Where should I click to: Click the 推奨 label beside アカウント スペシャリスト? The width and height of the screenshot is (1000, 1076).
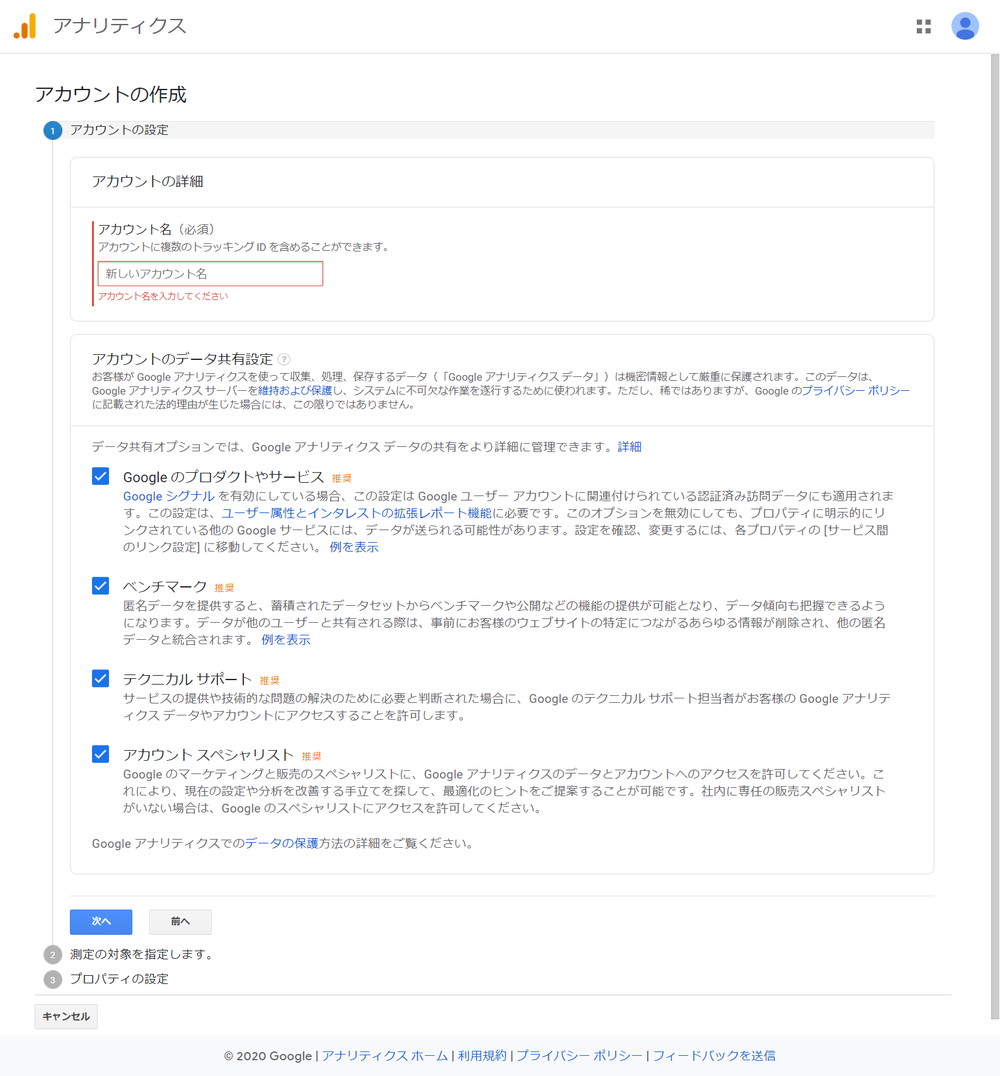tap(311, 756)
